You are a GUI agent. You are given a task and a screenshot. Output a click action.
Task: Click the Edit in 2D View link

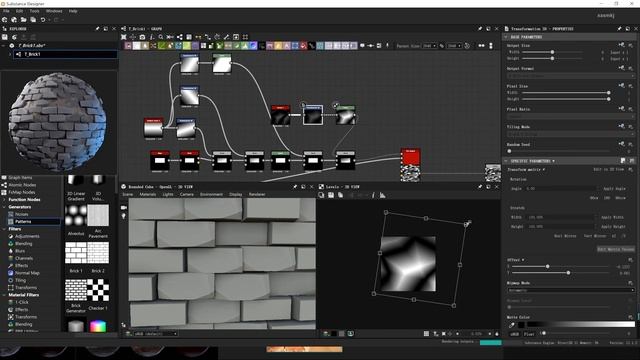pos(609,169)
